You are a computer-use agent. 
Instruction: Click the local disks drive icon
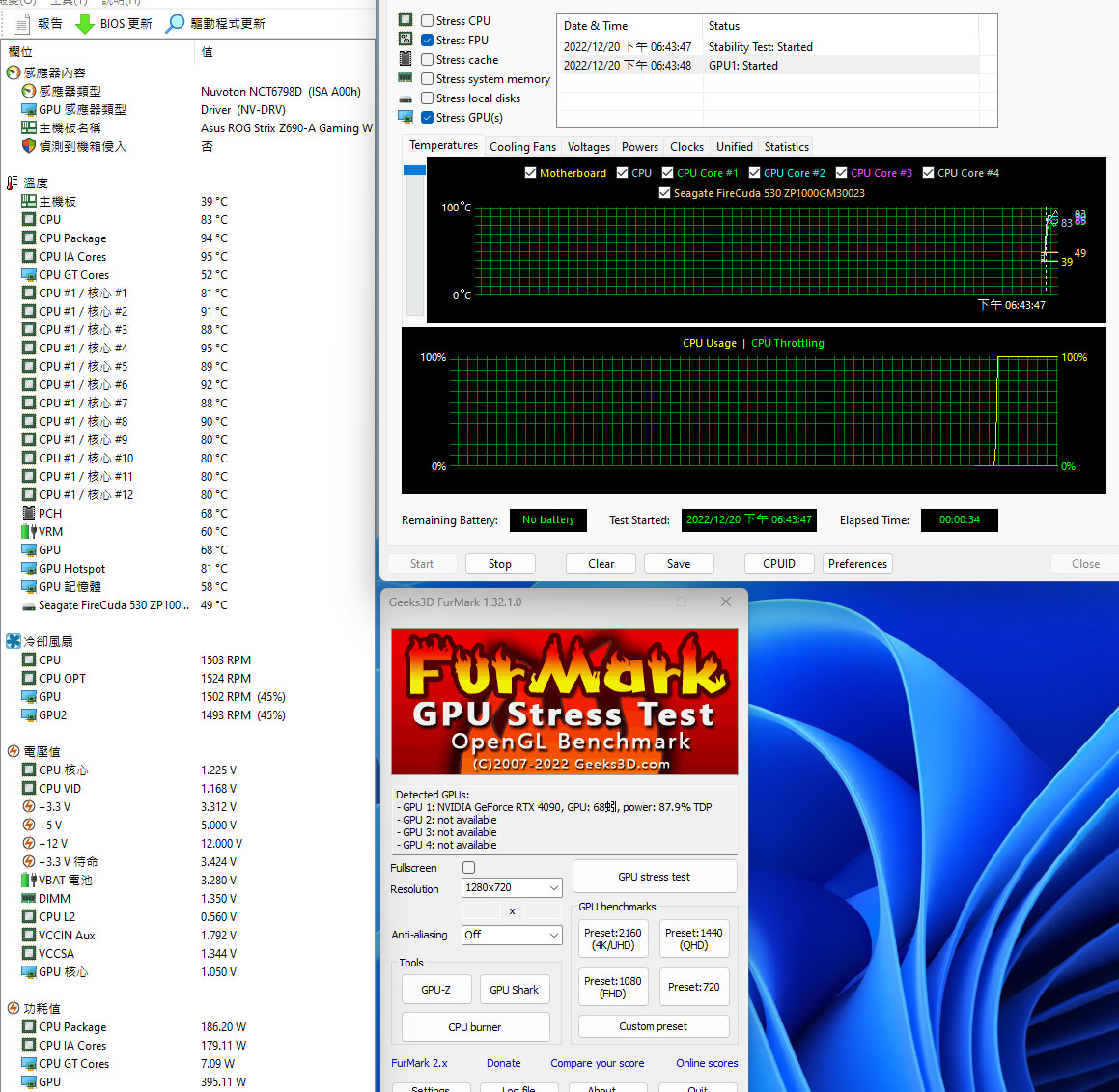click(406, 98)
